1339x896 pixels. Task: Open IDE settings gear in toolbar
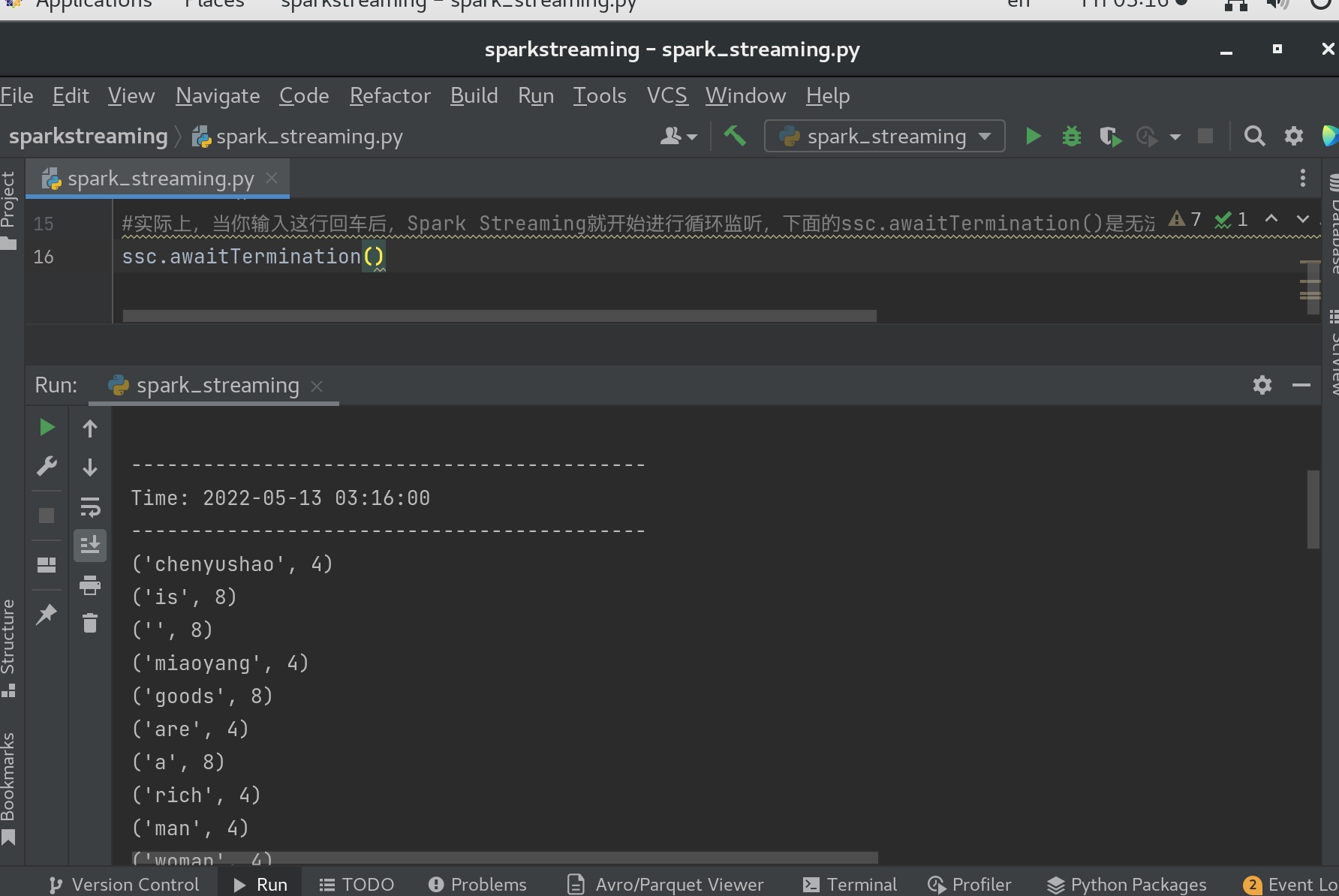pyautogui.click(x=1294, y=137)
